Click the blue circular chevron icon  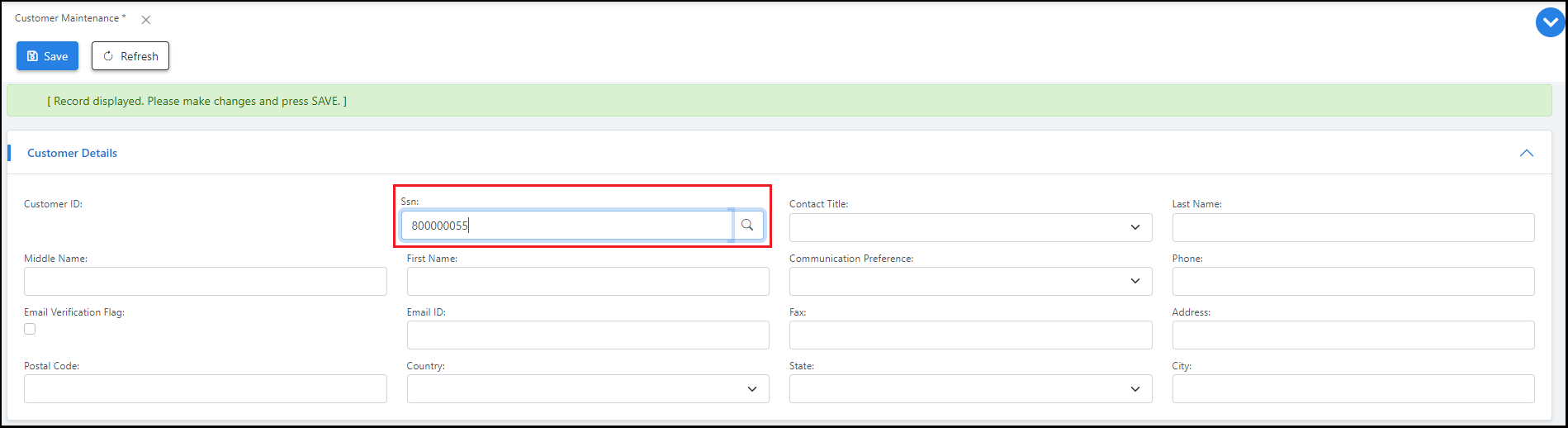[x=1550, y=23]
